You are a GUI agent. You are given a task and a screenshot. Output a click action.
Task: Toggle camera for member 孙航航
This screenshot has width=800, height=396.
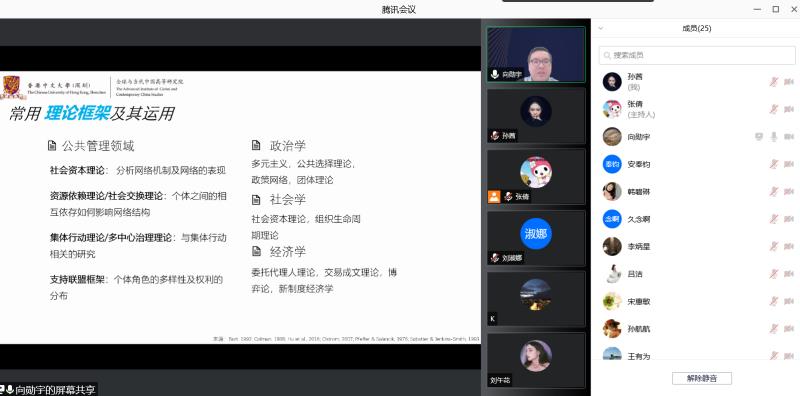click(789, 329)
